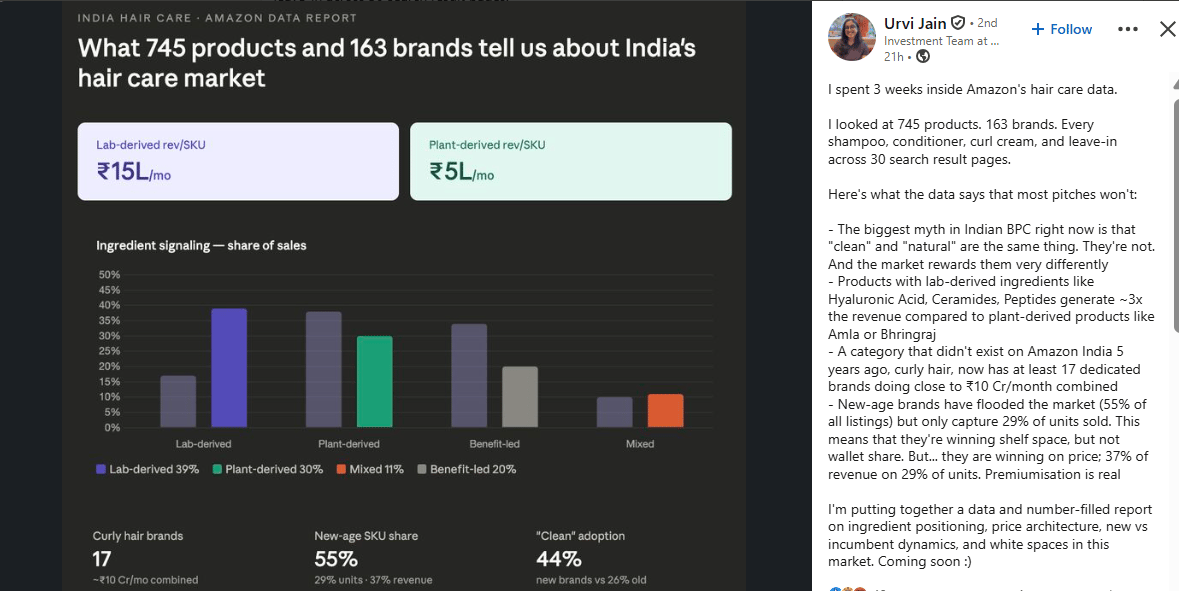This screenshot has height=591, width=1179.
Task: Click the Plant-derived rev/SKU ₹5L card
Action: [x=570, y=161]
